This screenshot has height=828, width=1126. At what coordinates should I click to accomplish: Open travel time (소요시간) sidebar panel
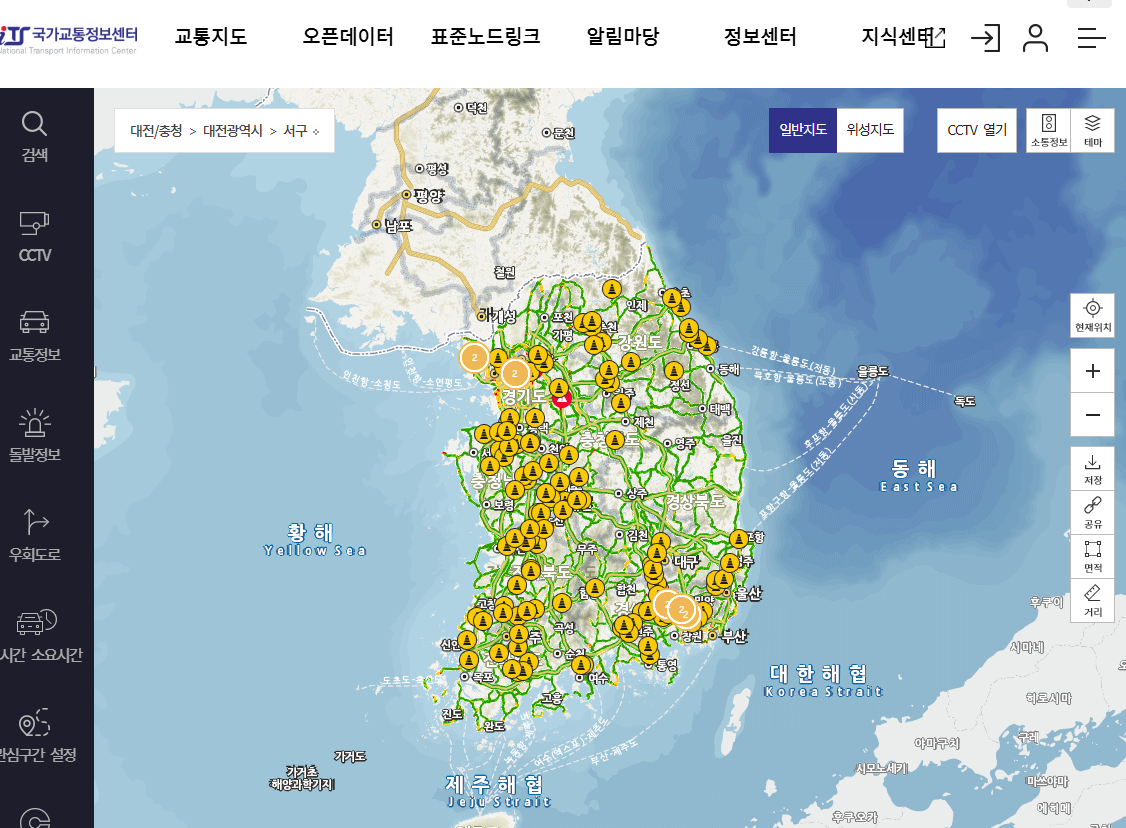click(x=40, y=636)
